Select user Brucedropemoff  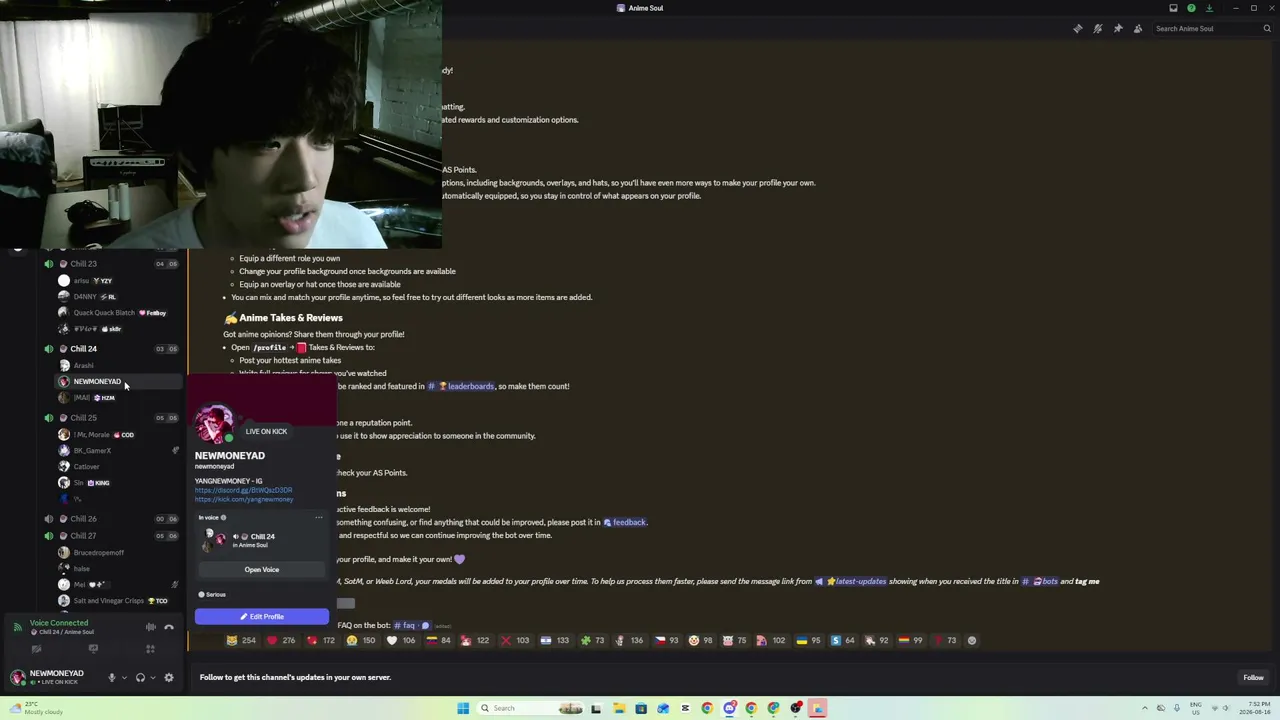point(99,552)
